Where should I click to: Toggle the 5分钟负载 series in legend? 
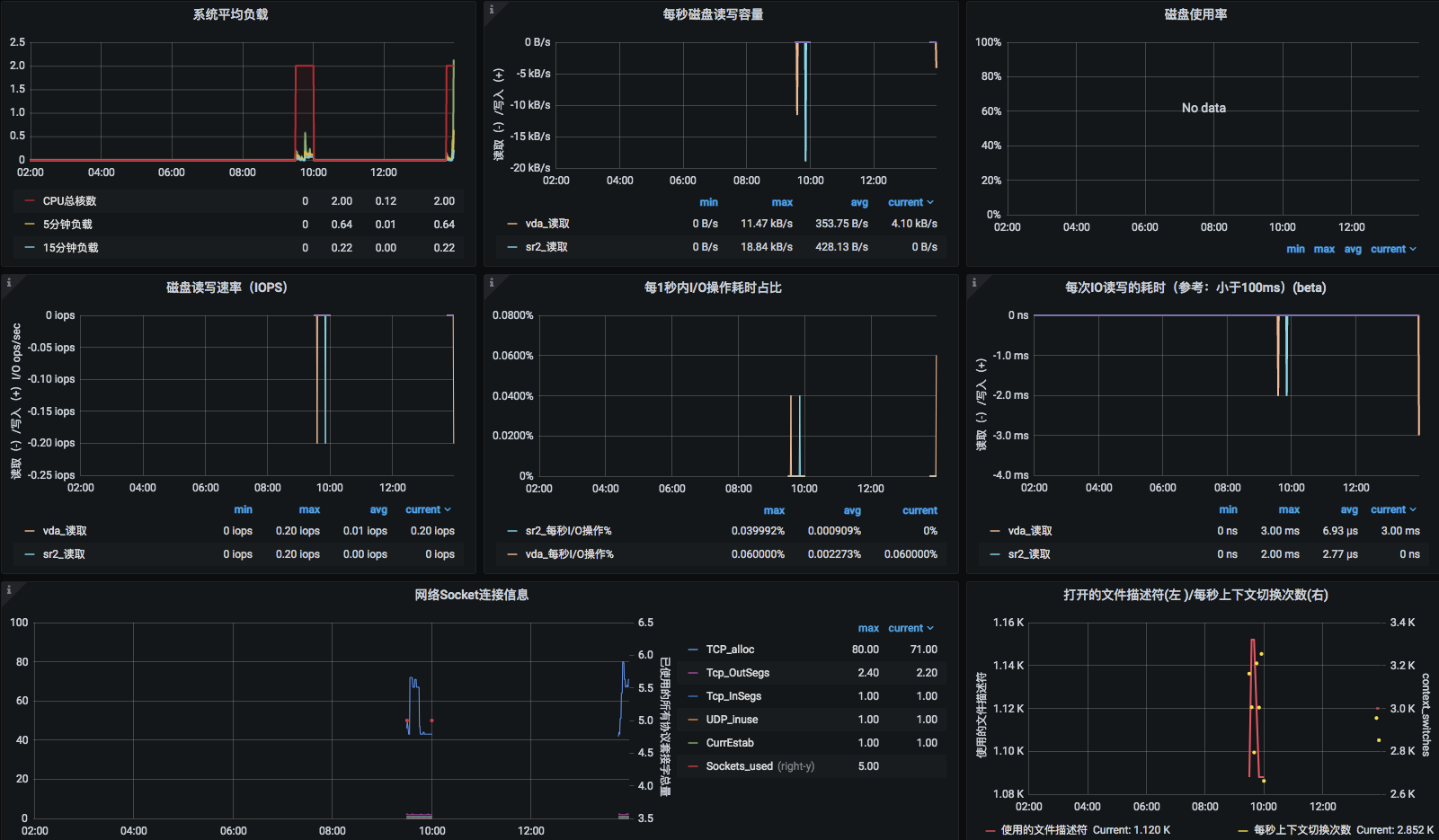67,225
